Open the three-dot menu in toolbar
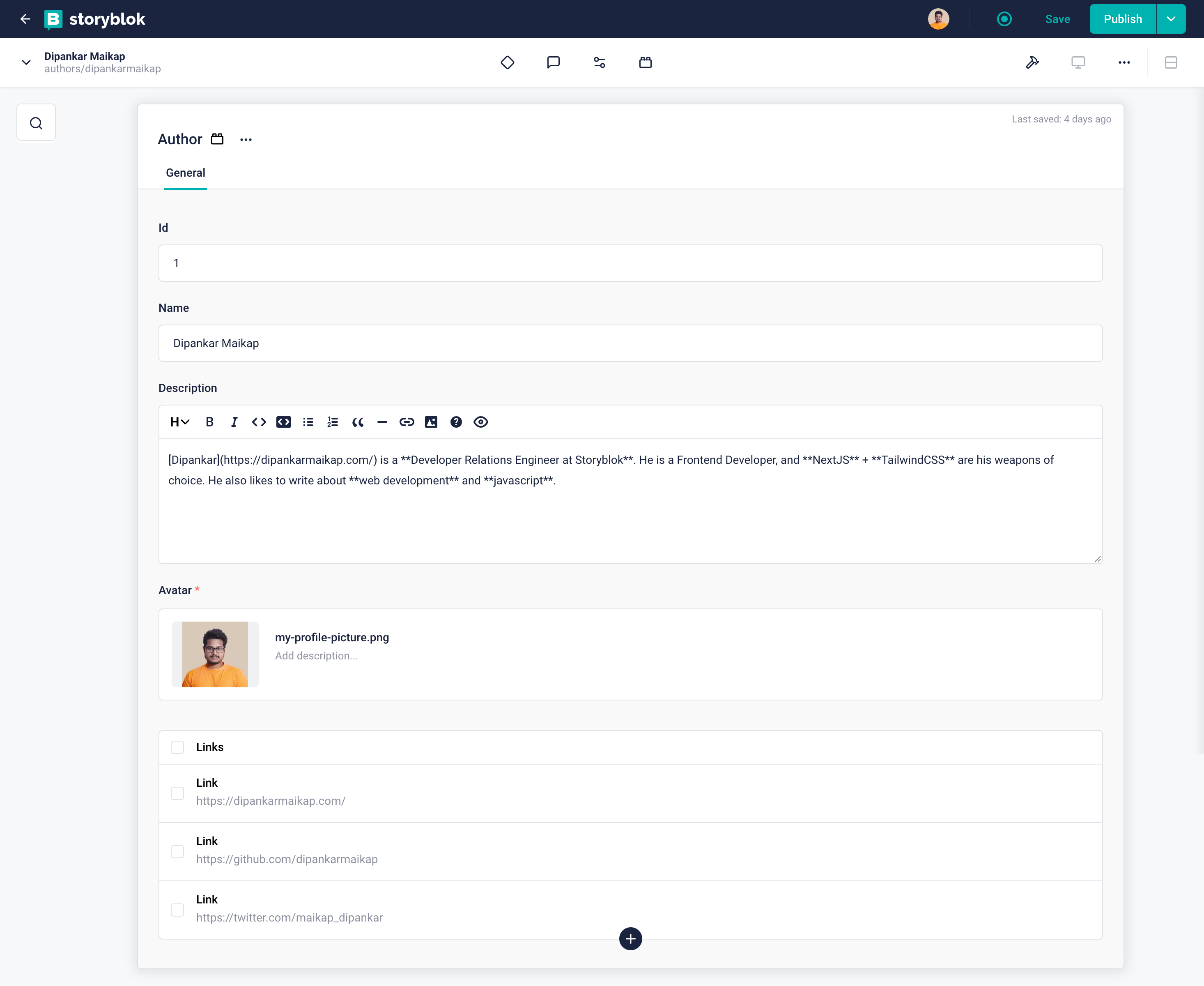 click(x=1124, y=62)
